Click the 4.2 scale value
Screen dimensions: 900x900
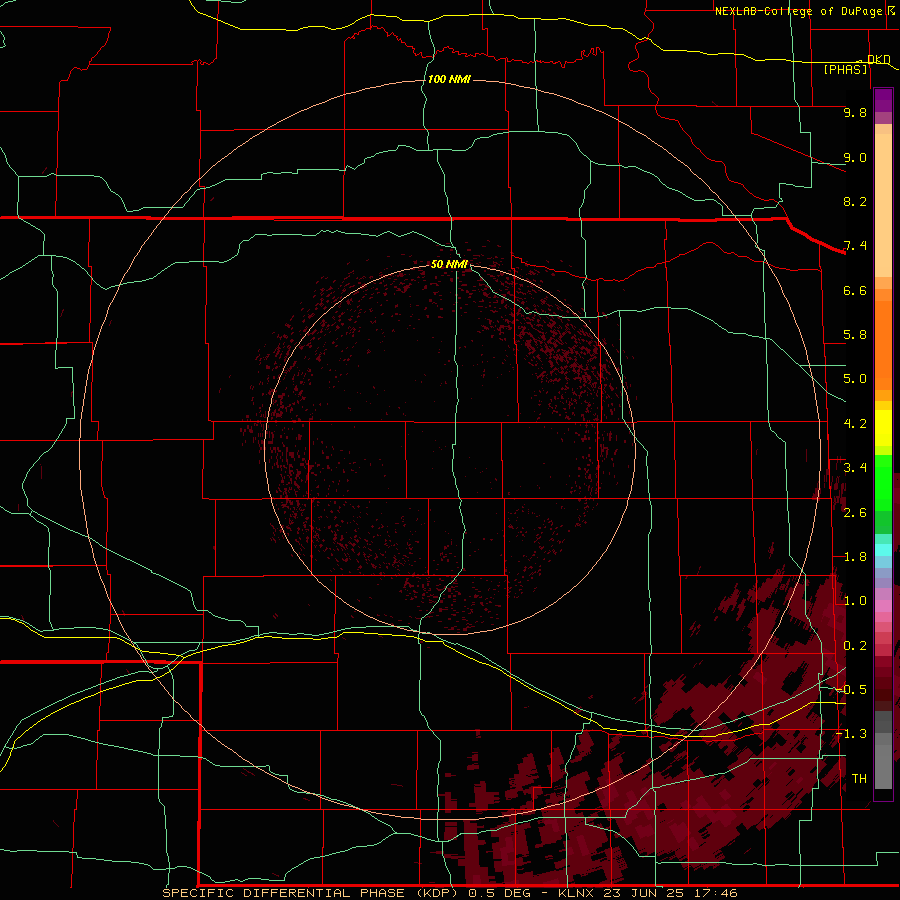(x=855, y=424)
